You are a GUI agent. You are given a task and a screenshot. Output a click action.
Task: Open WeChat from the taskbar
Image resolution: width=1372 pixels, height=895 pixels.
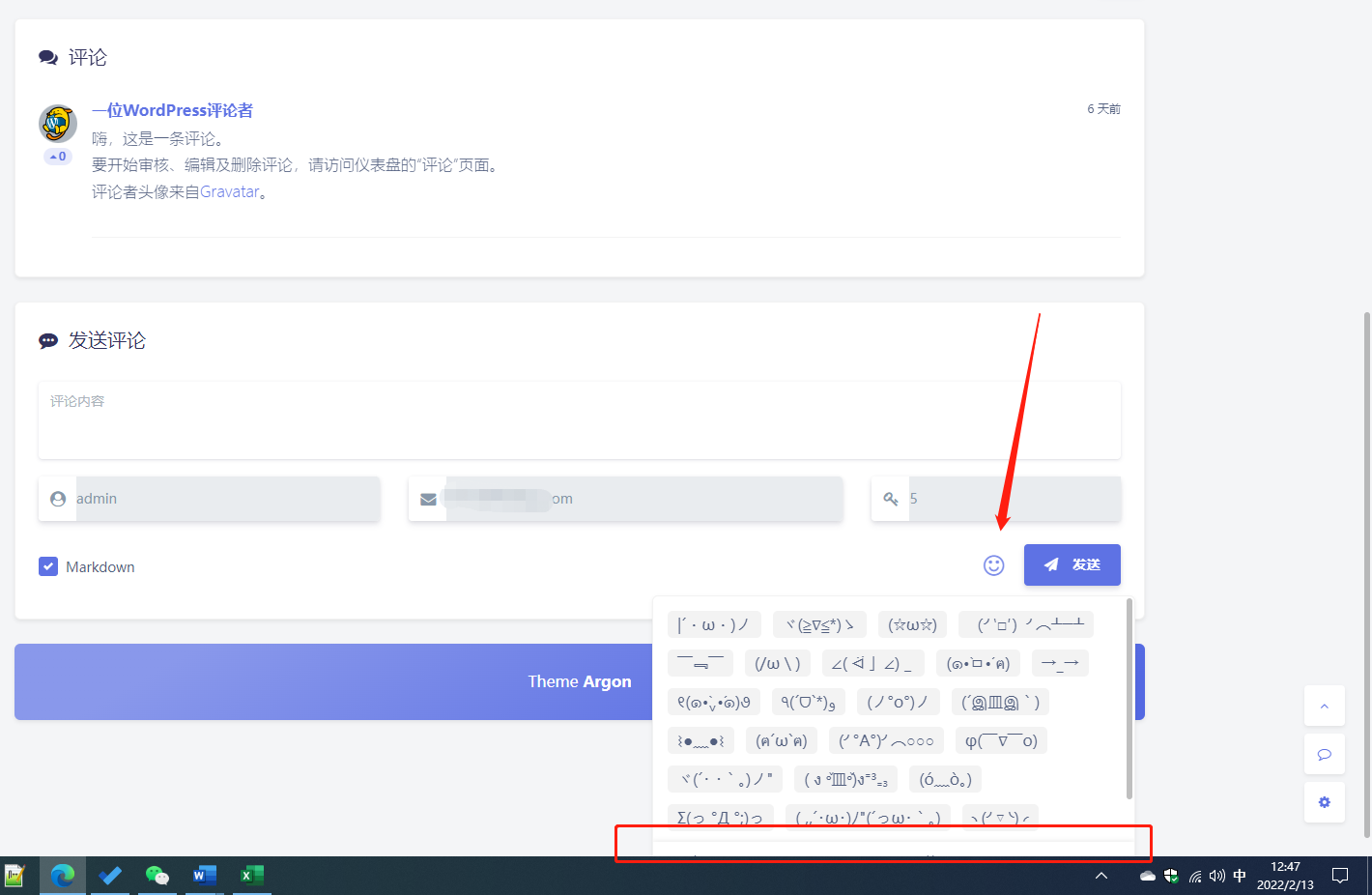[157, 876]
